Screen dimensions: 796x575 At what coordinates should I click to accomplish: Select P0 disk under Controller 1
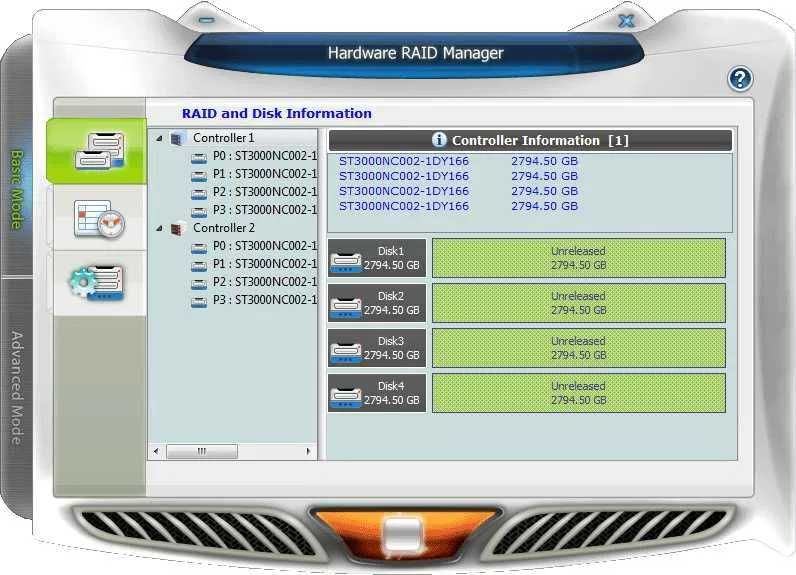coord(264,156)
